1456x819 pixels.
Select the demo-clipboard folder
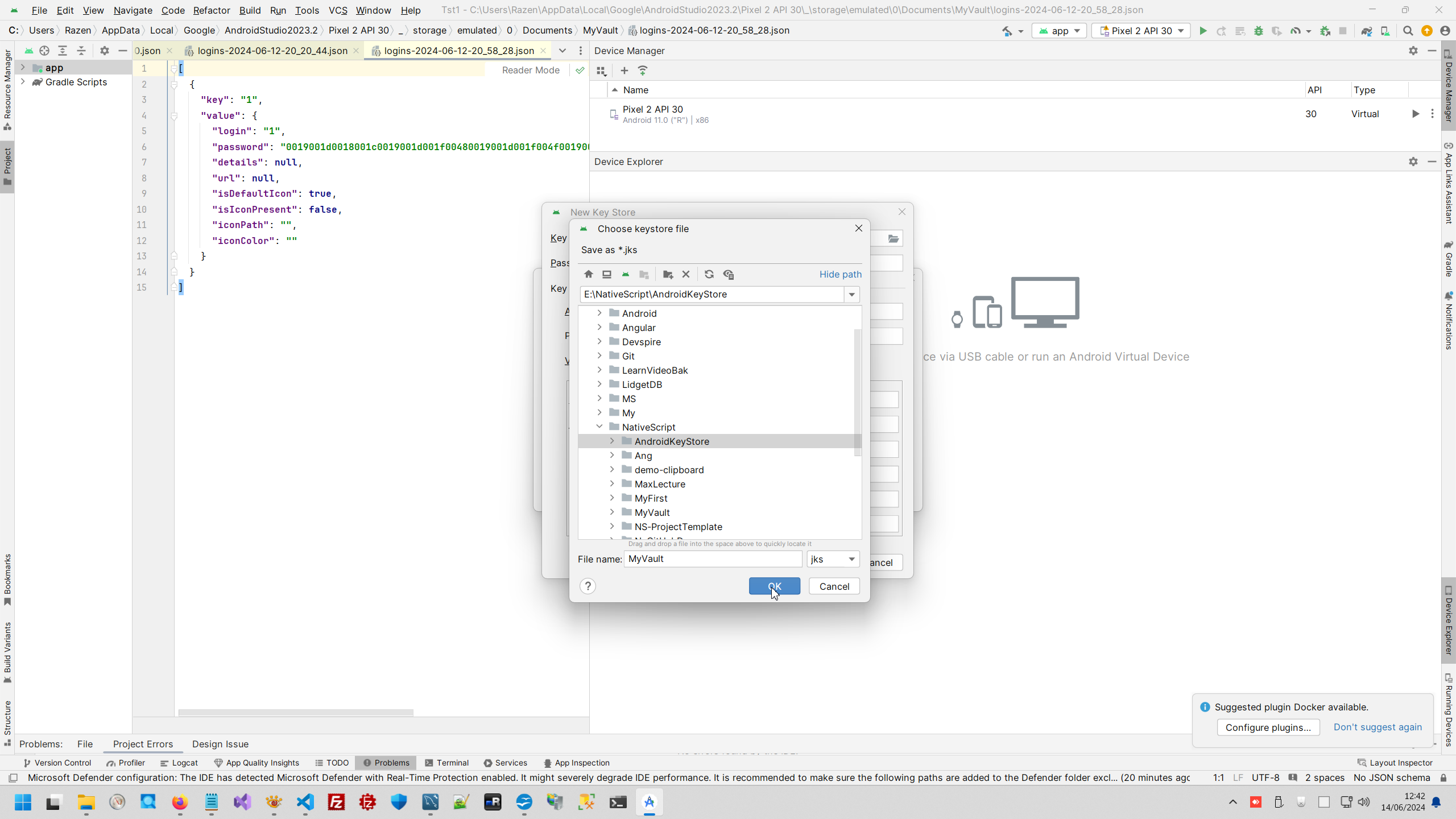(669, 470)
